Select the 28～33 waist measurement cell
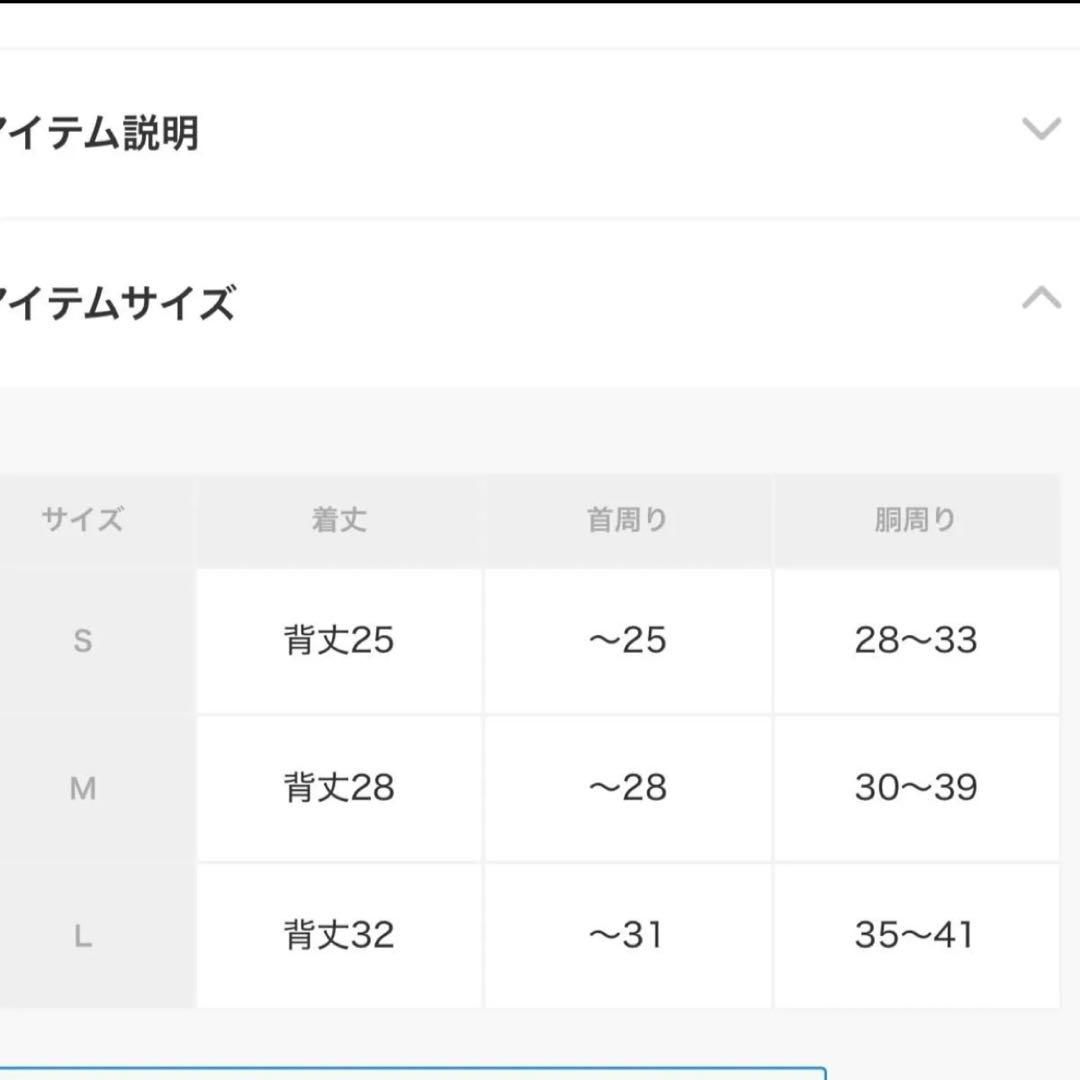The height and width of the screenshot is (1080, 1080). click(917, 642)
